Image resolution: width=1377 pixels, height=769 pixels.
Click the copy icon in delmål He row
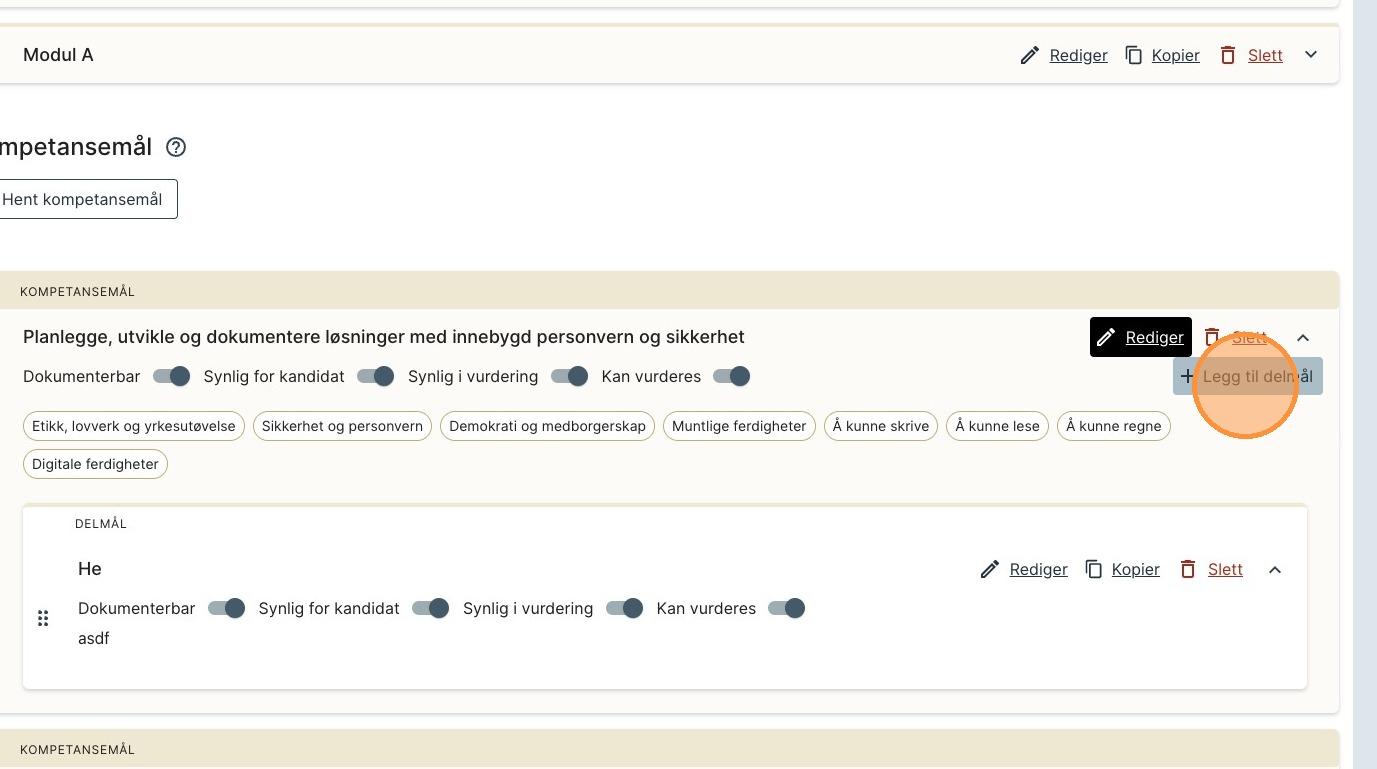[x=1094, y=570]
